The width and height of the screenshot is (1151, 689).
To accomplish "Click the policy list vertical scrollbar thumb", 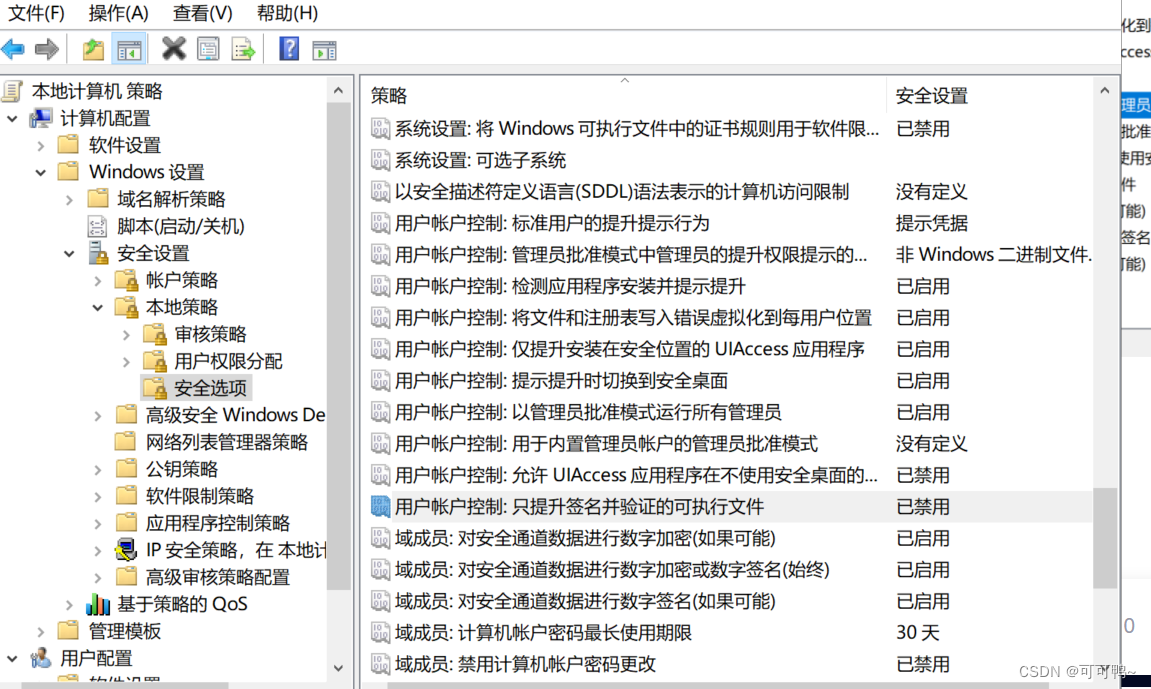I will [x=1105, y=538].
